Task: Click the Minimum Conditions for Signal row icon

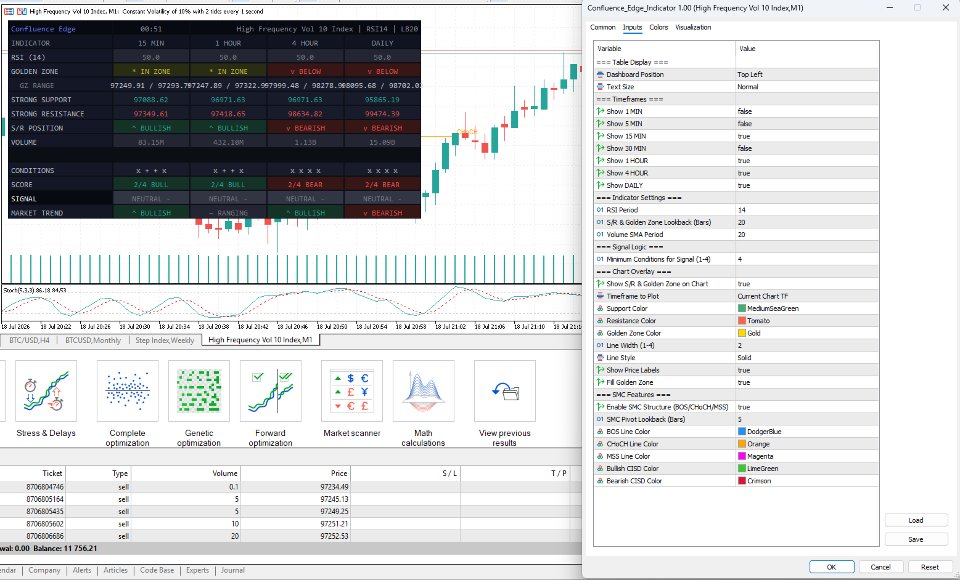Action: coord(600,259)
